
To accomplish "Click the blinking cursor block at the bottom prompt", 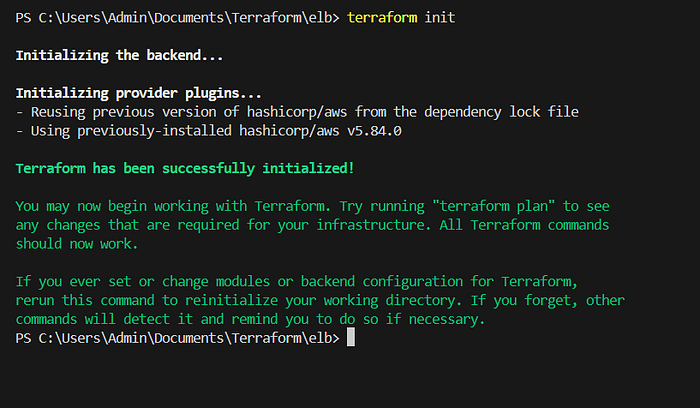I will click(x=351, y=337).
